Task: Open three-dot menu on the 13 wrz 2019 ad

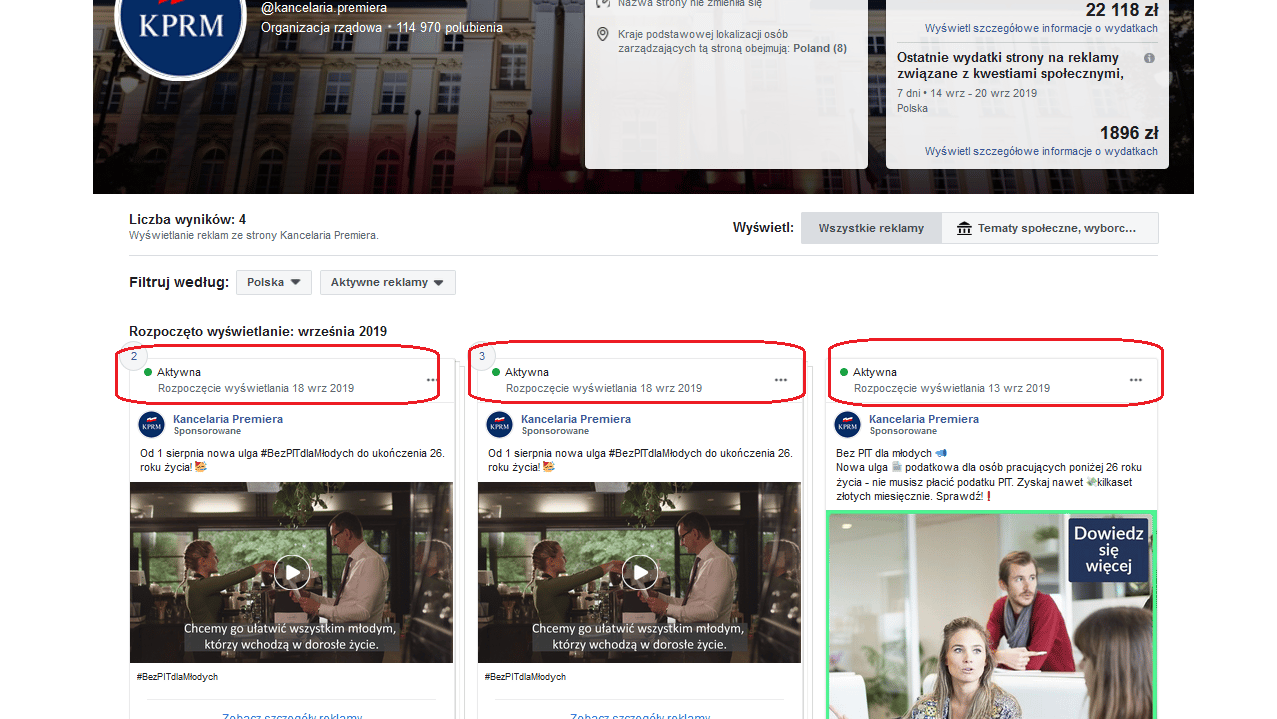Action: click(1135, 380)
